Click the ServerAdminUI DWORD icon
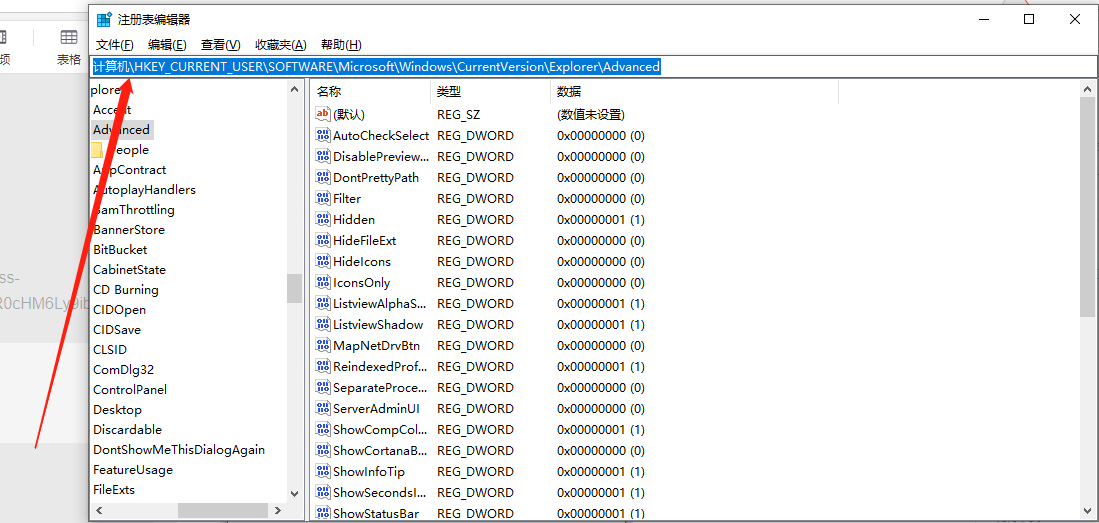The height and width of the screenshot is (523, 1099). [x=322, y=408]
